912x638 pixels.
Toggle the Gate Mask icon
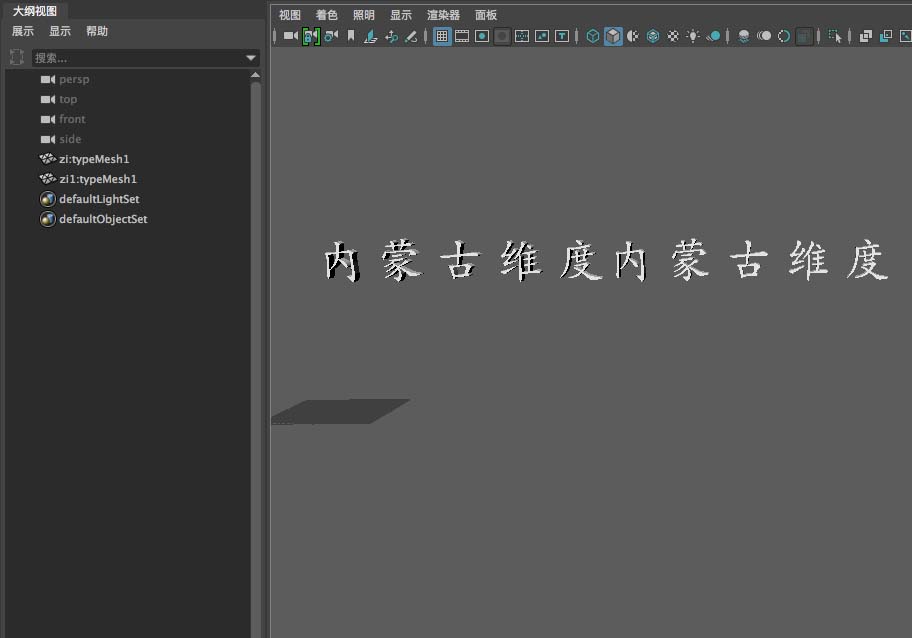tap(502, 36)
